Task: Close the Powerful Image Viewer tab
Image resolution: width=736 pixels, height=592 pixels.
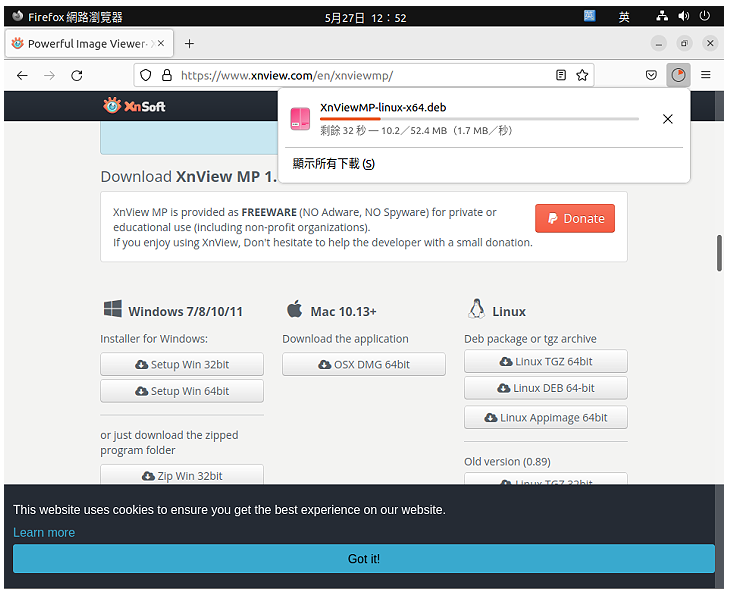Action: pyautogui.click(x=161, y=43)
